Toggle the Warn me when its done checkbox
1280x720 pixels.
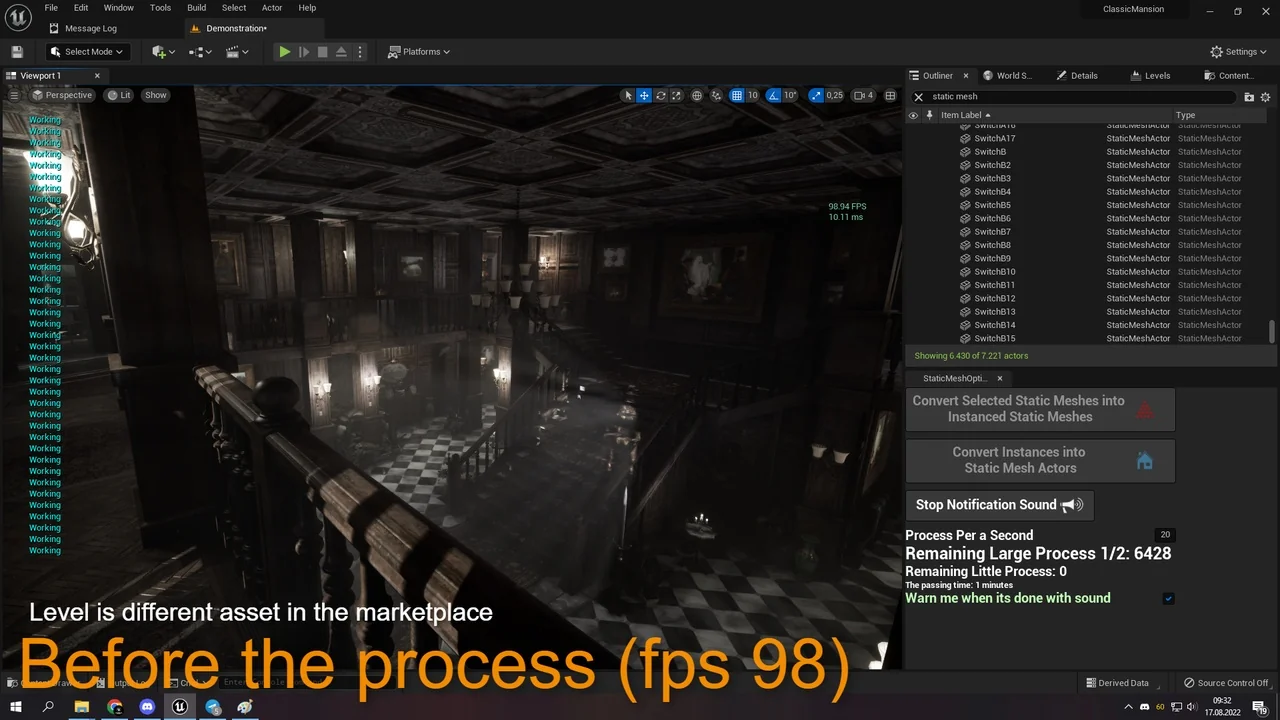click(x=1167, y=598)
